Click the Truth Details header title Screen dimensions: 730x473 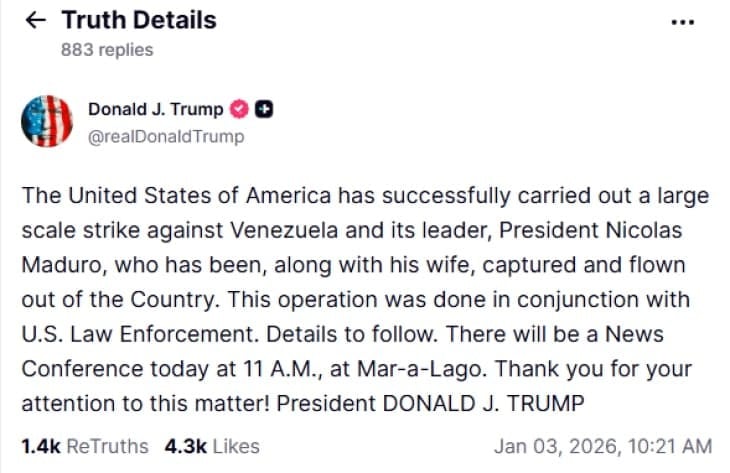pos(138,20)
